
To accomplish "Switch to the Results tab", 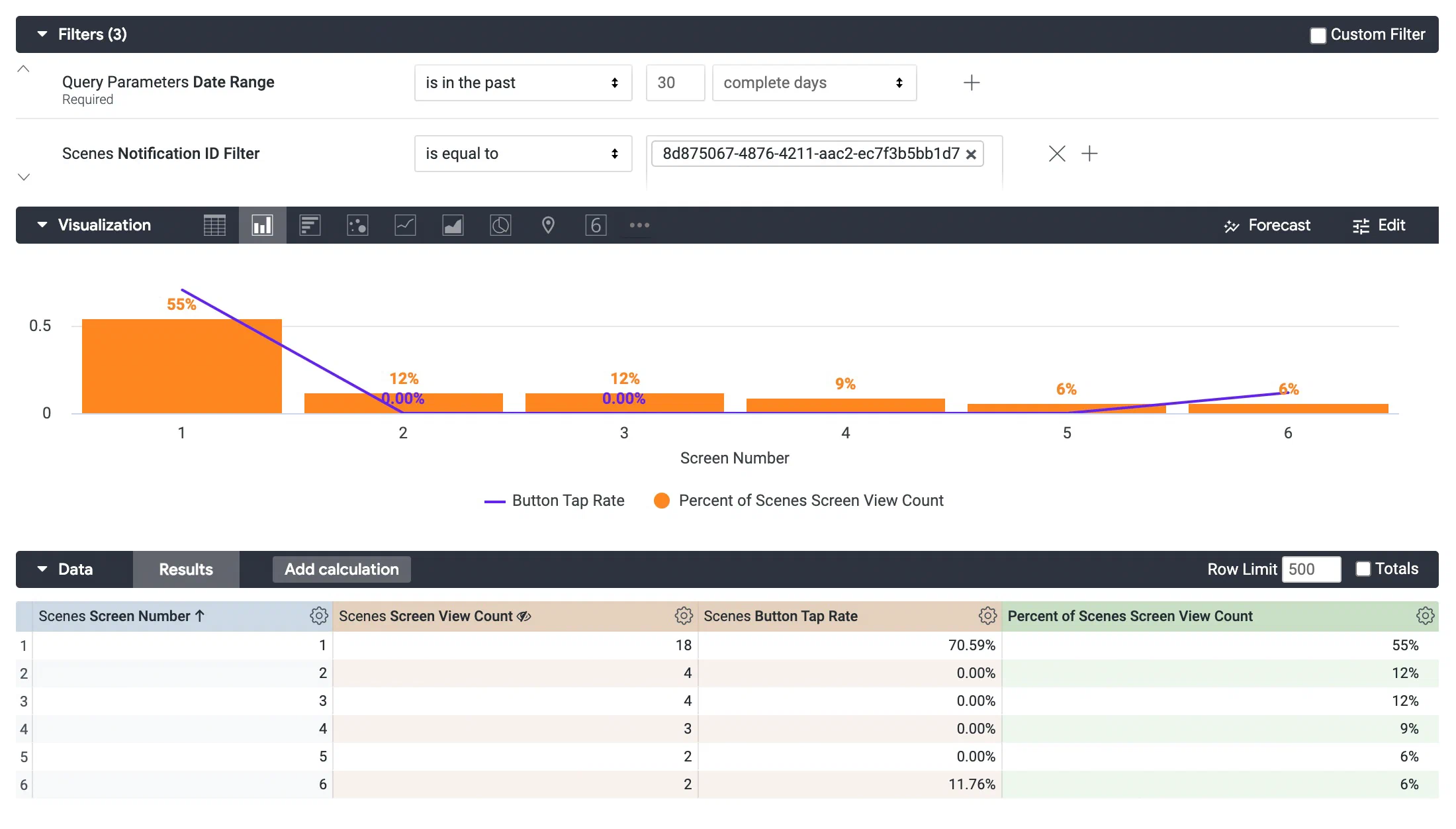I will click(186, 569).
